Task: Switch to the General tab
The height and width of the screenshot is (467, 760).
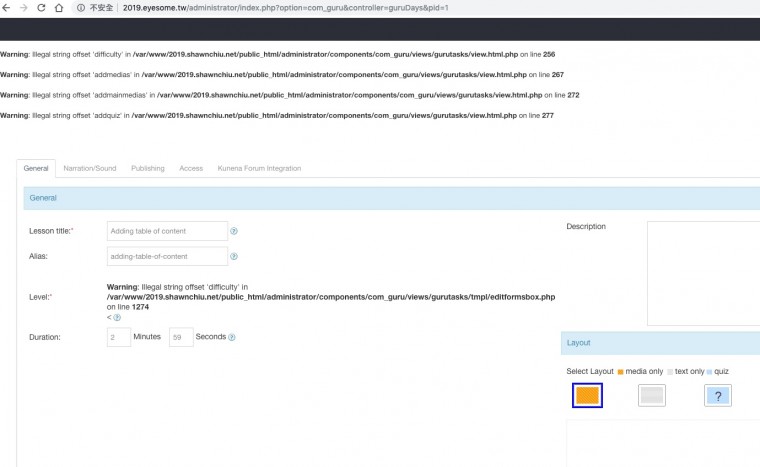Action: click(36, 168)
